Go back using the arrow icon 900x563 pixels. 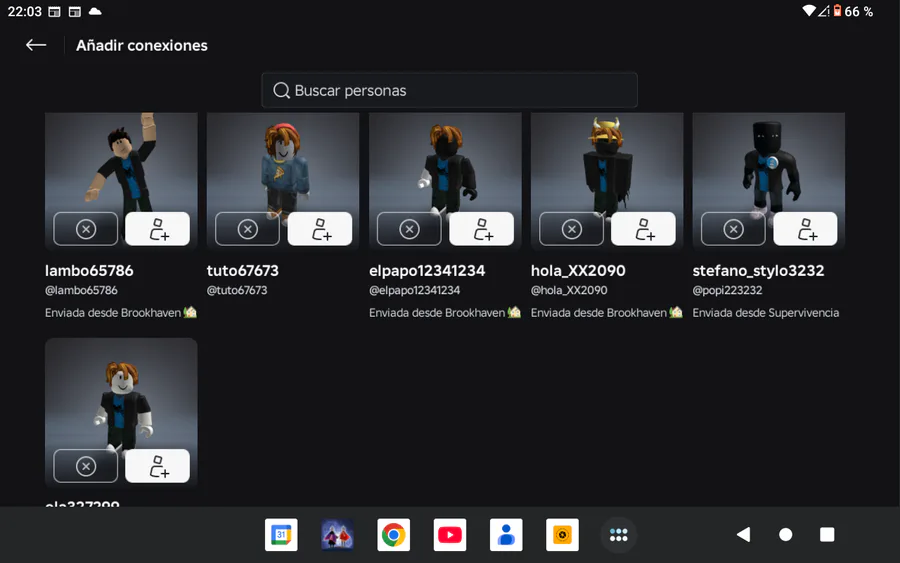[x=36, y=45]
